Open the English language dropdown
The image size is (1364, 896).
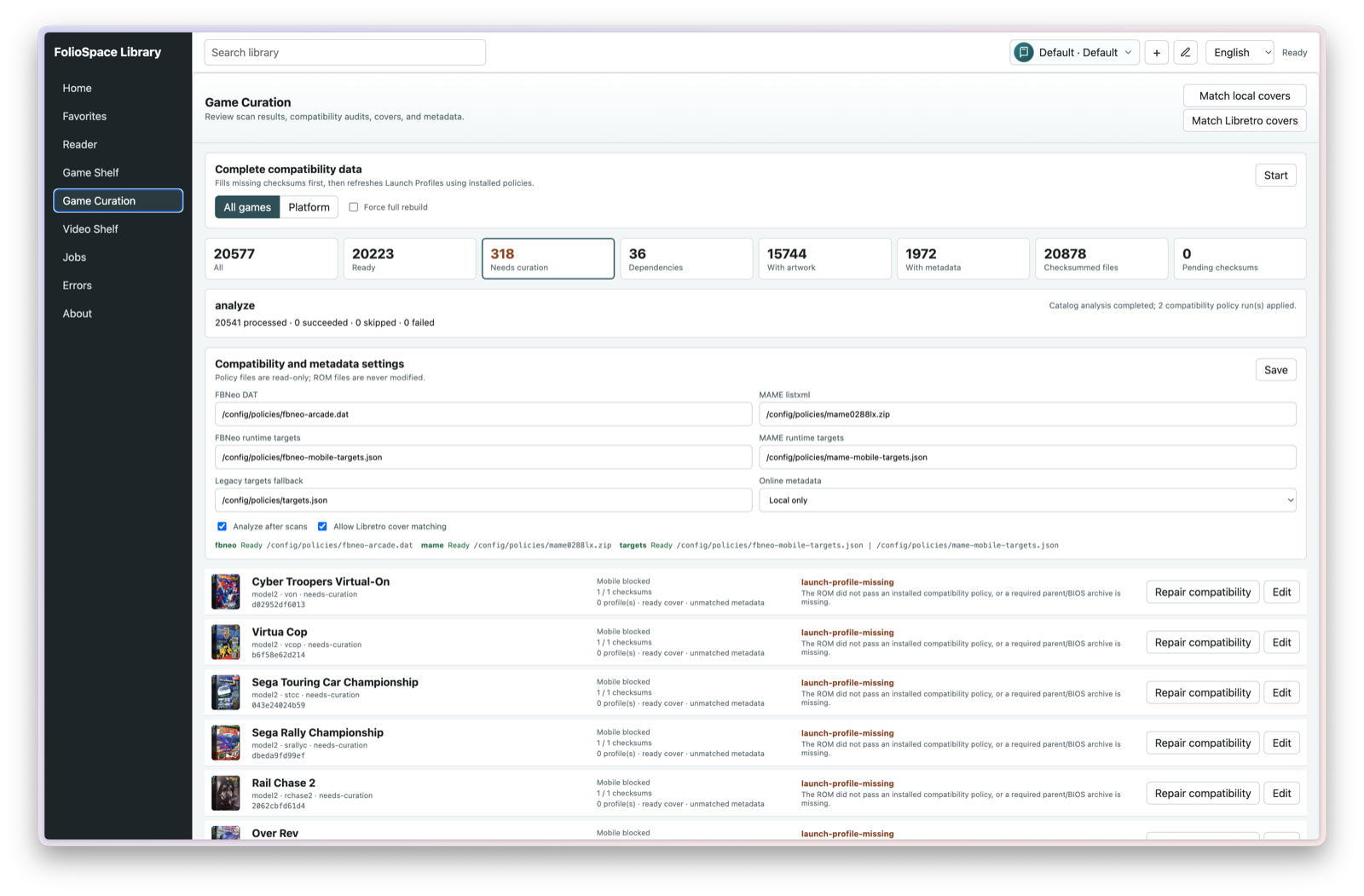(1240, 53)
